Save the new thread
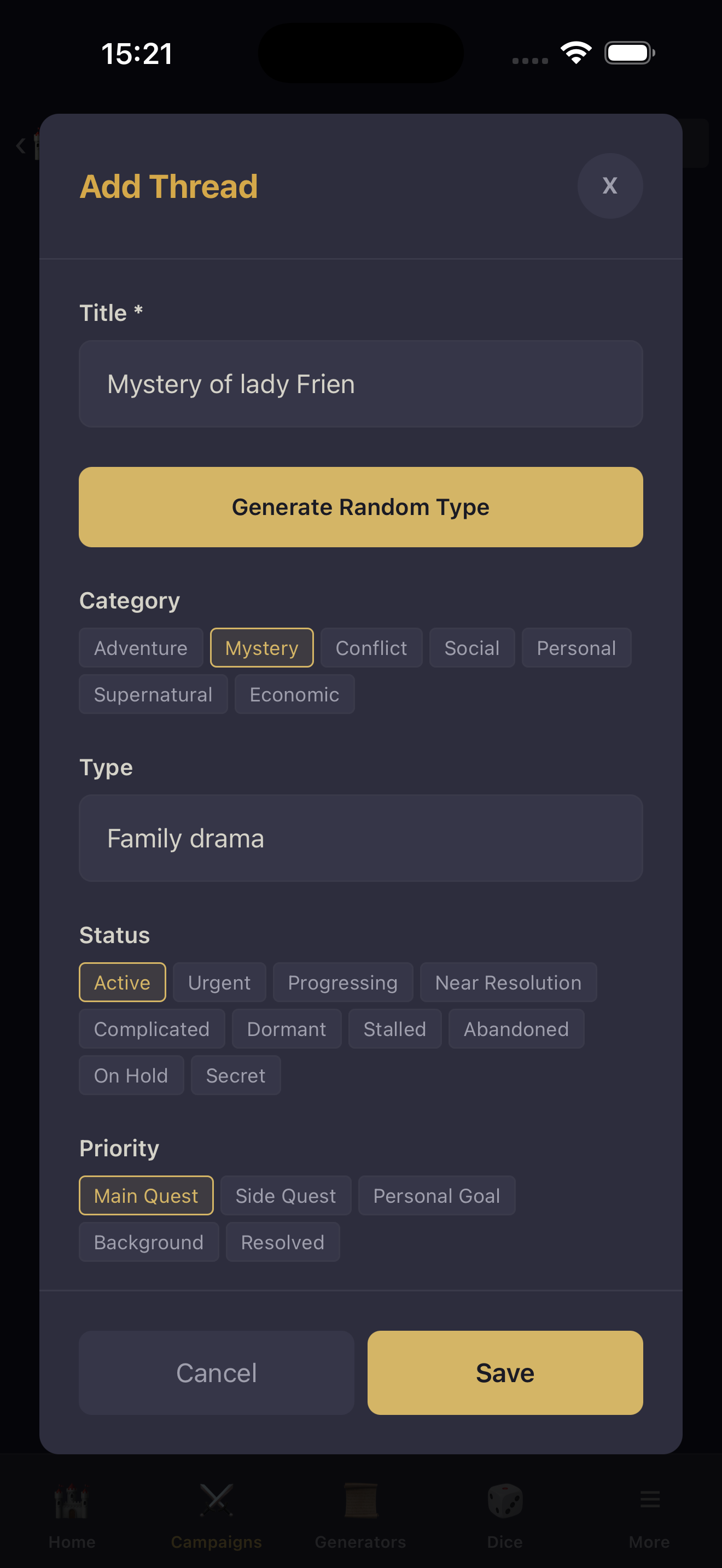This screenshot has width=722, height=1568. pyautogui.click(x=504, y=1373)
